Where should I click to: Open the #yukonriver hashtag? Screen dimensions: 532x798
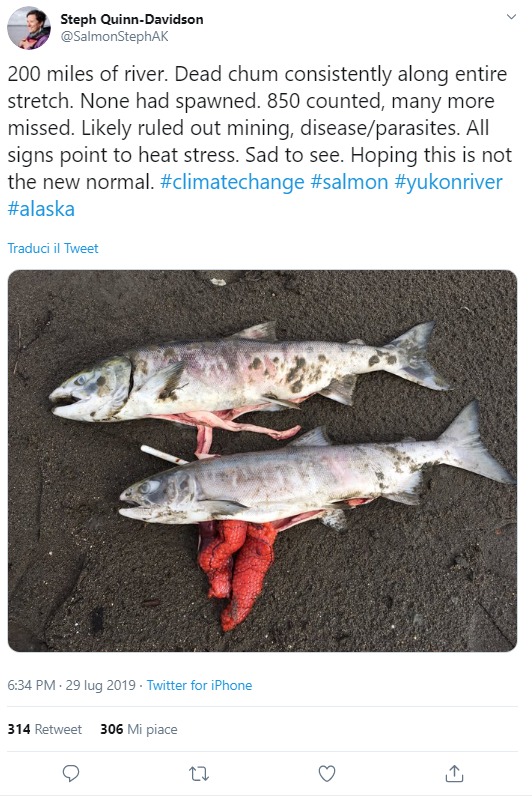click(449, 182)
